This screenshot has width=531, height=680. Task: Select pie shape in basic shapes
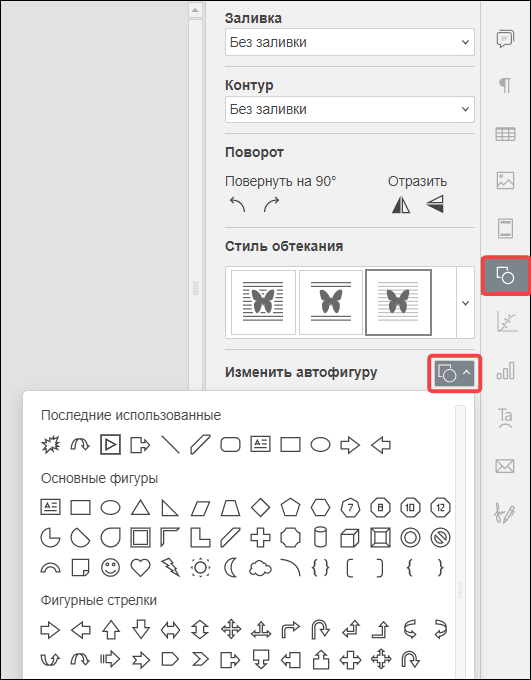click(50, 538)
